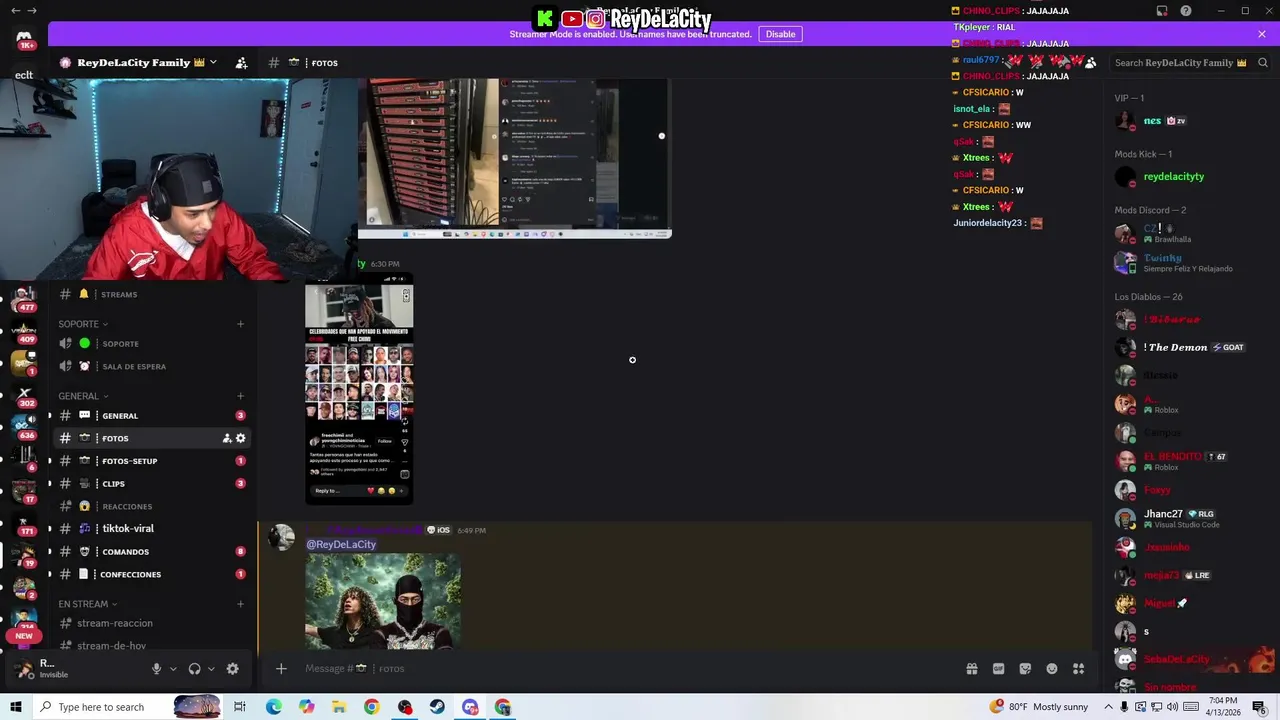
Task: Dismiss the Streamer Mode banner
Action: pos(1262,34)
